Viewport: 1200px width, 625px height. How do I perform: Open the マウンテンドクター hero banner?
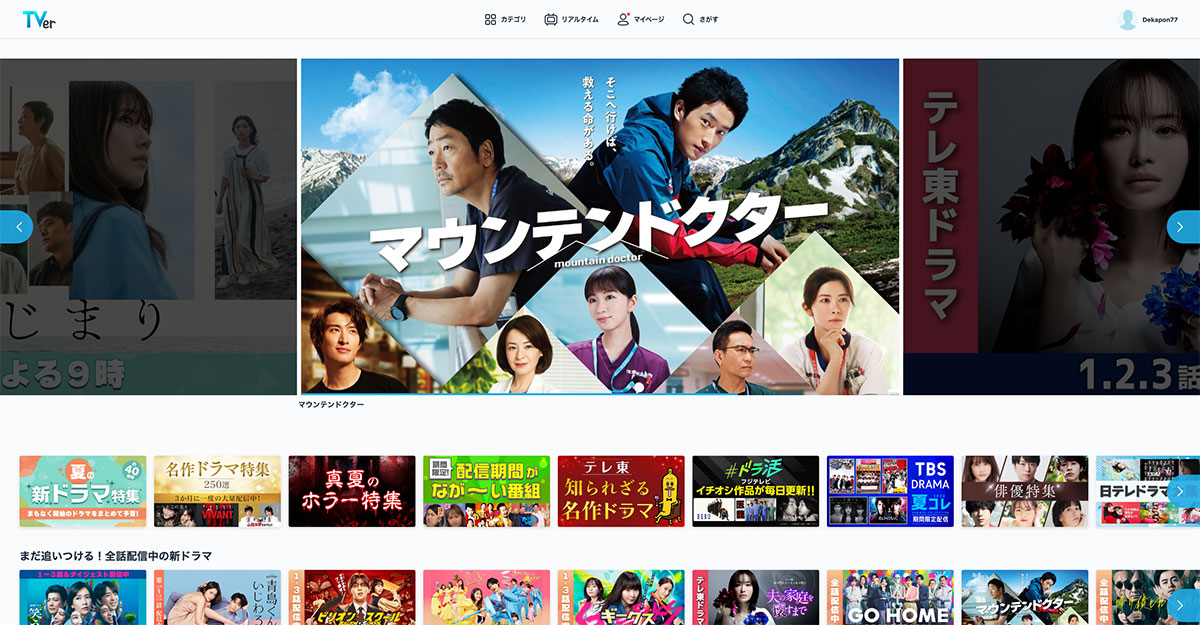click(600, 226)
